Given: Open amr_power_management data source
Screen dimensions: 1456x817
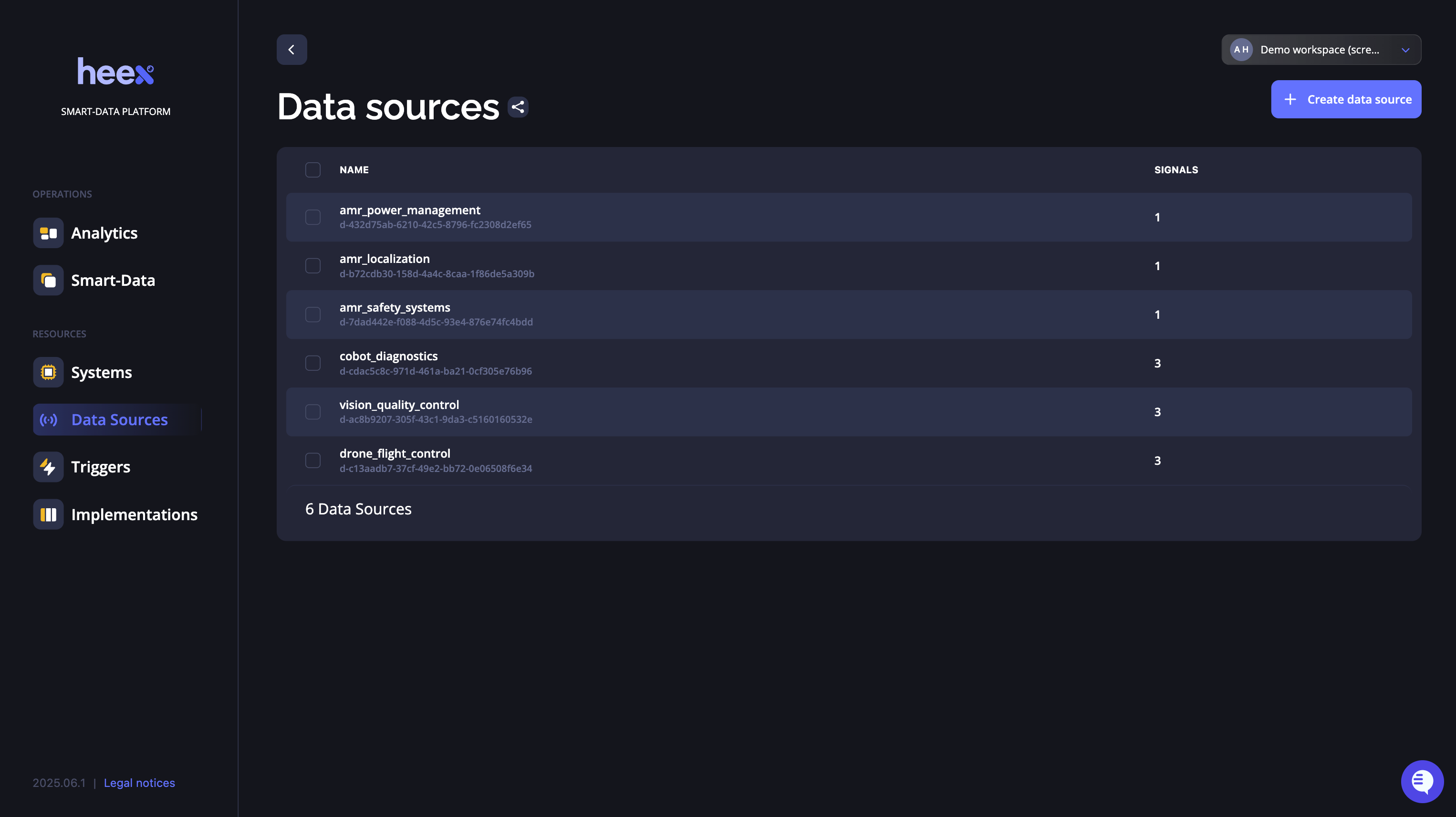Looking at the screenshot, I should (410, 210).
